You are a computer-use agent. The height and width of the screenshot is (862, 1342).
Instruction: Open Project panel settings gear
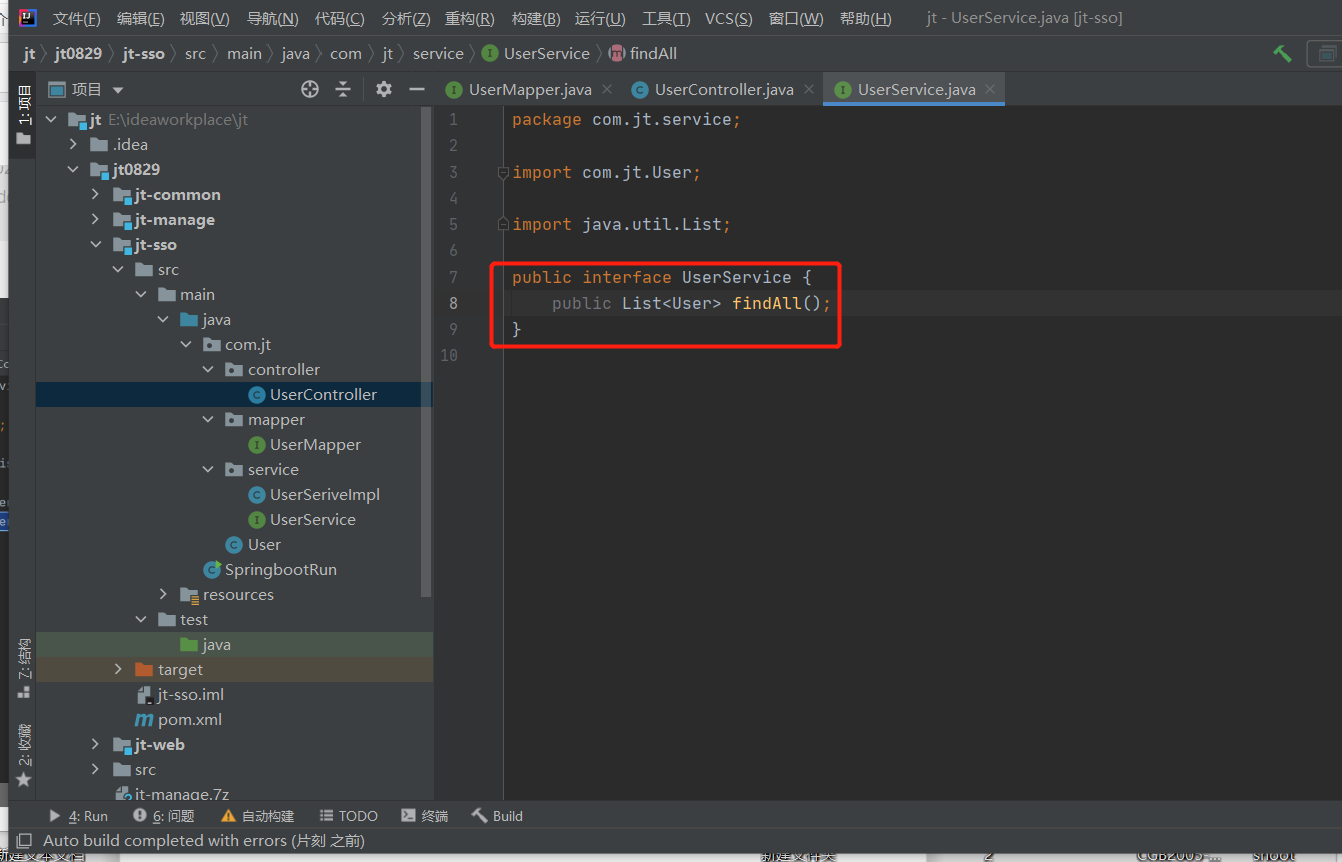pyautogui.click(x=384, y=89)
